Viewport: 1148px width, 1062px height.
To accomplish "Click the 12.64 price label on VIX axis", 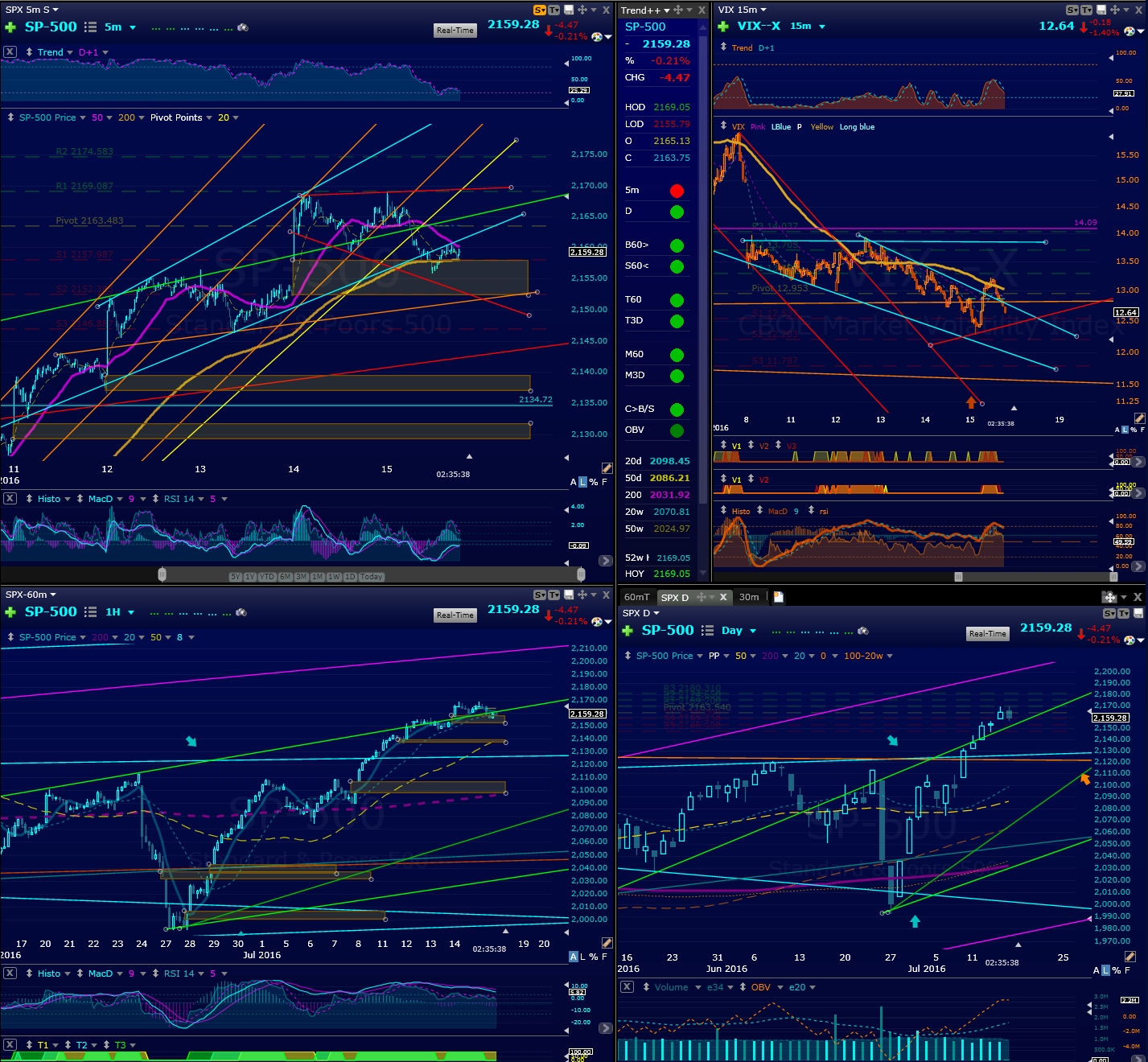I will (1125, 312).
